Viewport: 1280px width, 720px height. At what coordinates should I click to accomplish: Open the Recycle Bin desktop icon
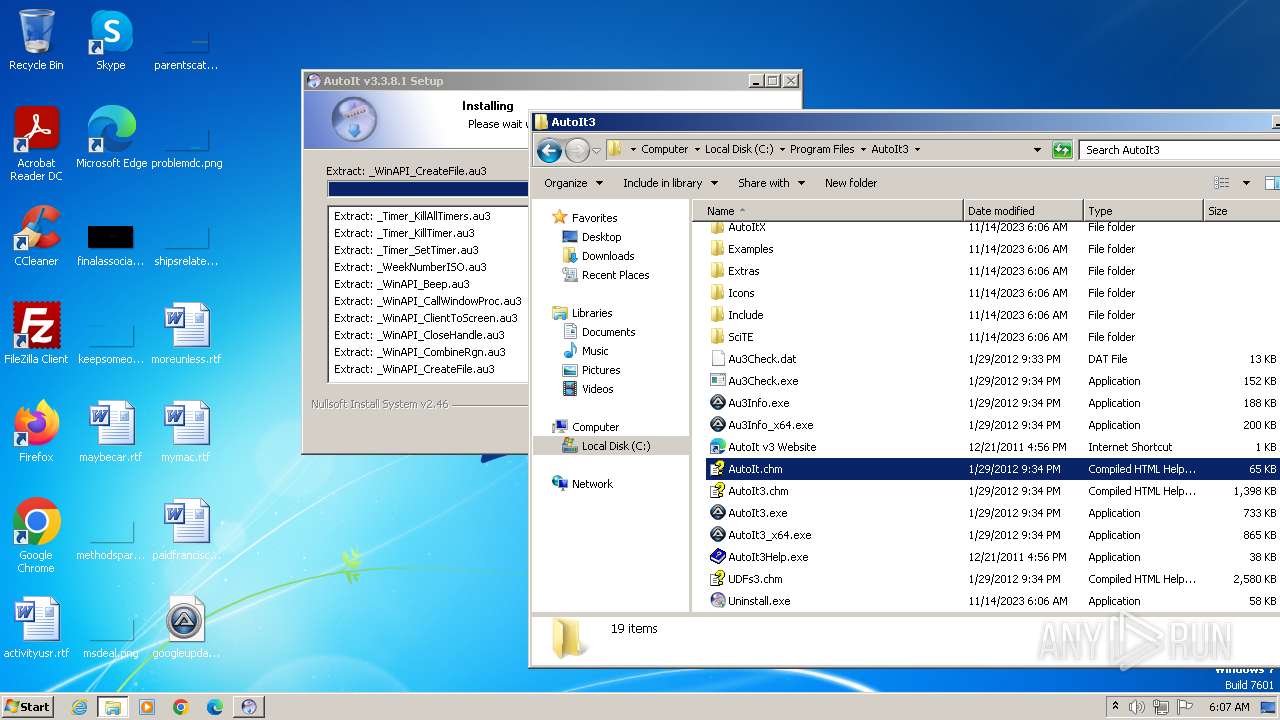[x=36, y=40]
